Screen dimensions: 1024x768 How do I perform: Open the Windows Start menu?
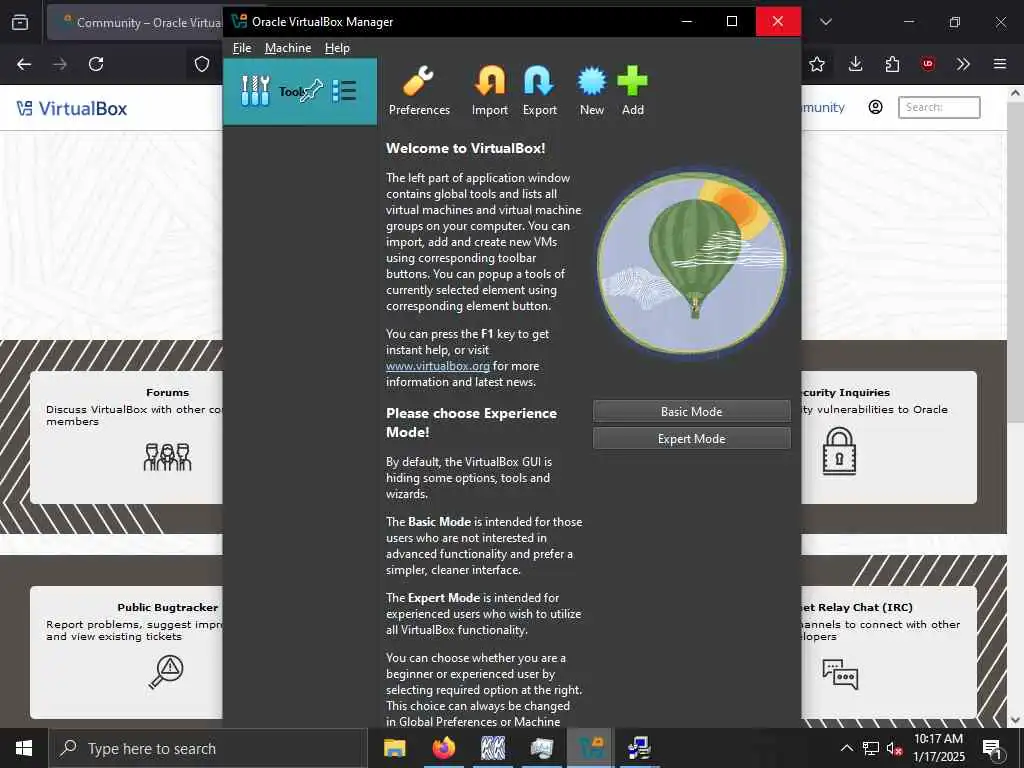pyautogui.click(x=24, y=748)
